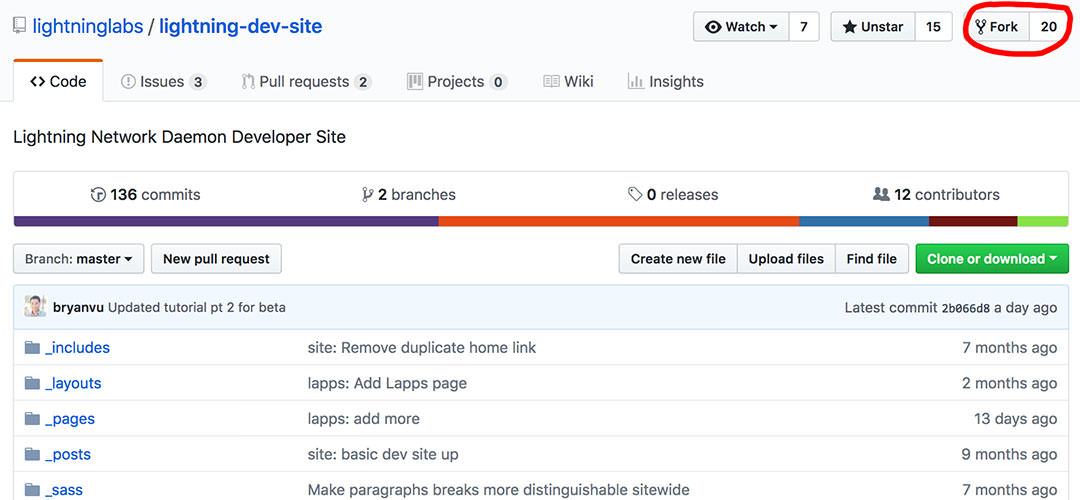
Task: Open the Watch notifications dropdown
Action: tap(741, 27)
